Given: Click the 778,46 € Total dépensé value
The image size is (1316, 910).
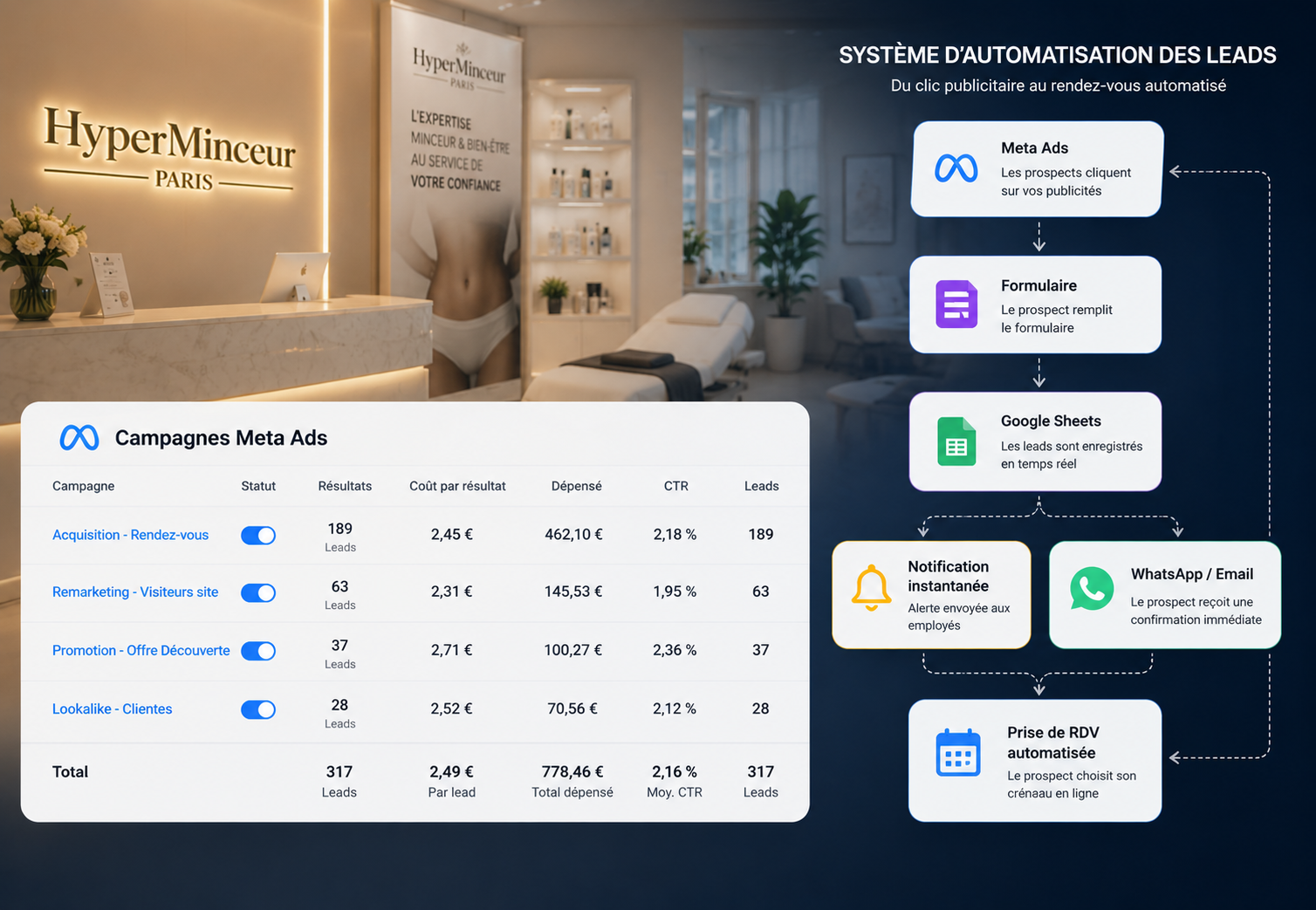Looking at the screenshot, I should tap(572, 771).
